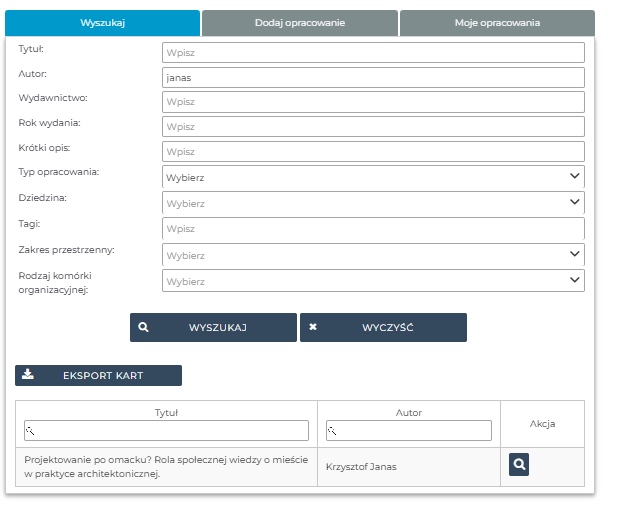Click the Wydawnictwo input field
The height and width of the screenshot is (528, 619).
(x=372, y=102)
